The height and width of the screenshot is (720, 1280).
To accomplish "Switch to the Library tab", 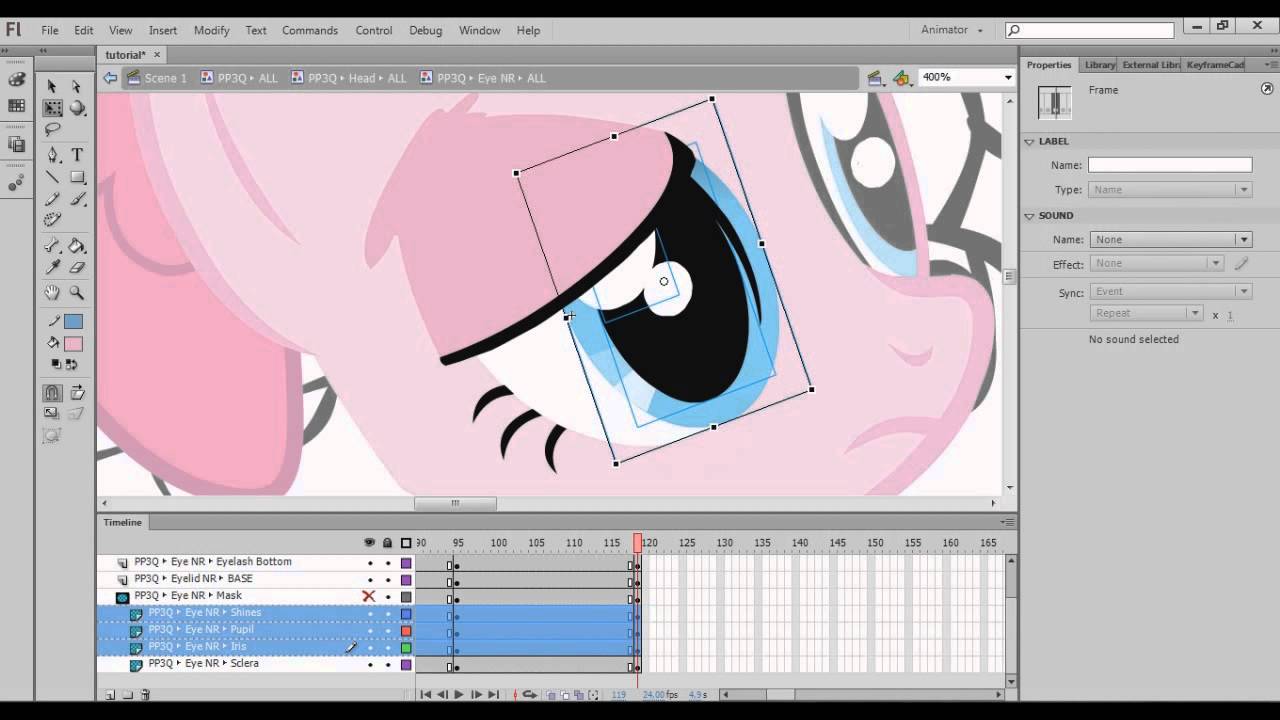I will tap(1099, 65).
